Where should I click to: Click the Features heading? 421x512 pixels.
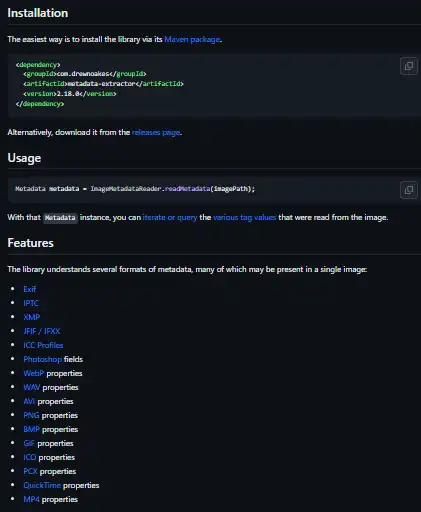pyautogui.click(x=31, y=243)
